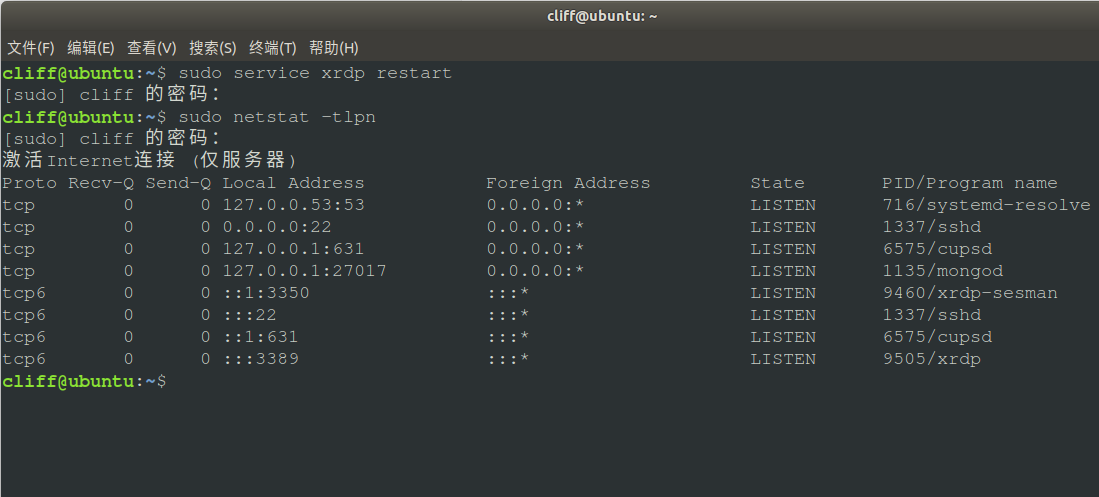The height and width of the screenshot is (497, 1099).
Task: Click program name 9505/xrdp
Action: 931,359
